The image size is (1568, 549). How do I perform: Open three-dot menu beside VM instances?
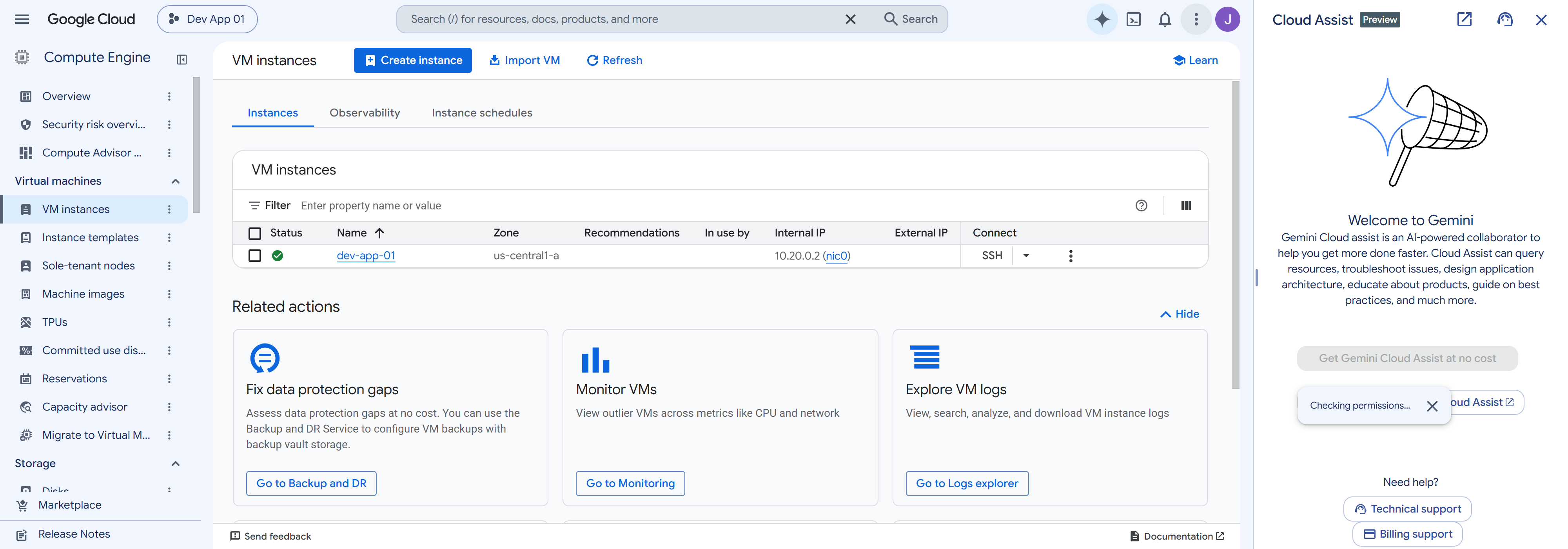[169, 209]
